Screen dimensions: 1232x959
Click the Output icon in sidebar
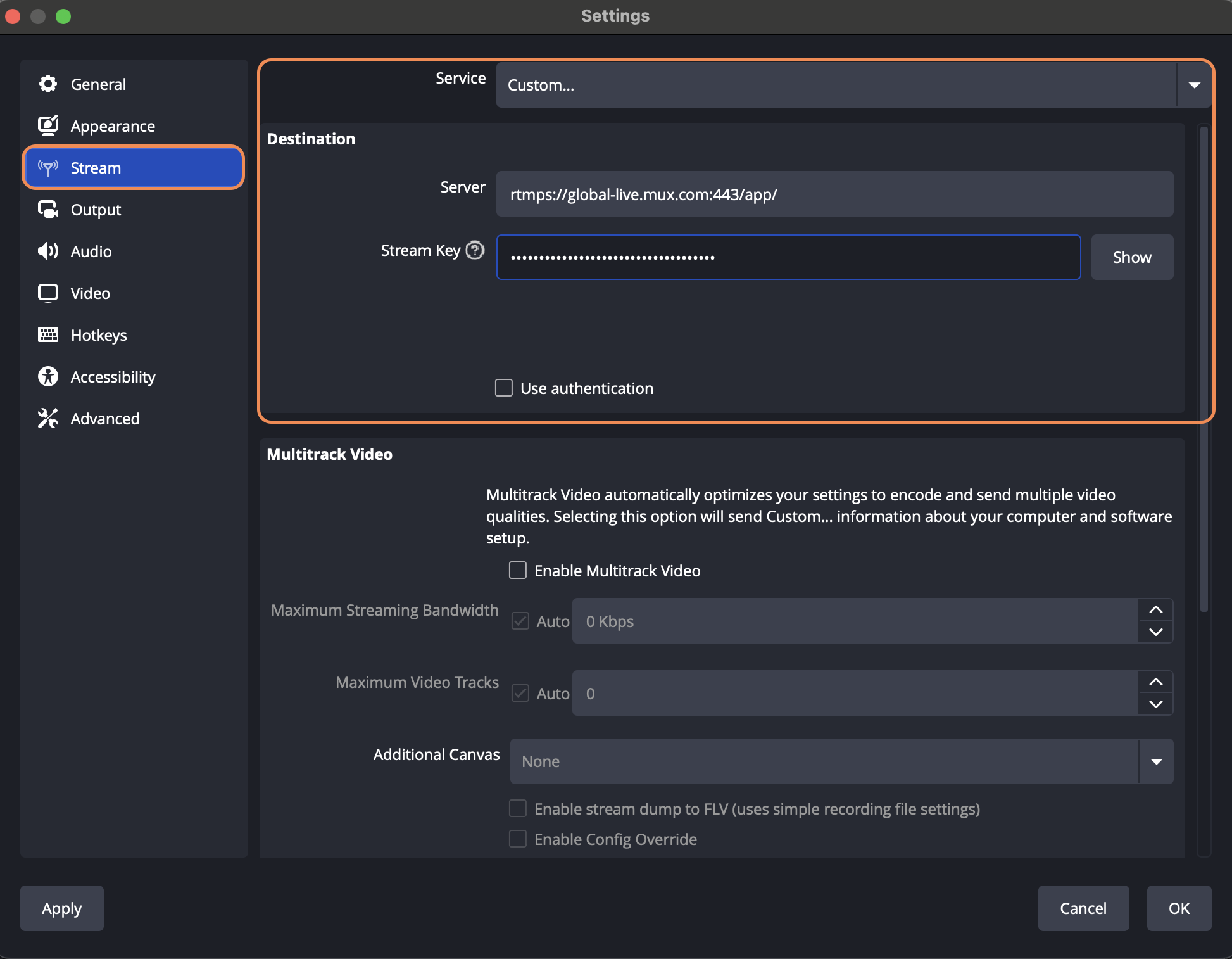point(48,210)
